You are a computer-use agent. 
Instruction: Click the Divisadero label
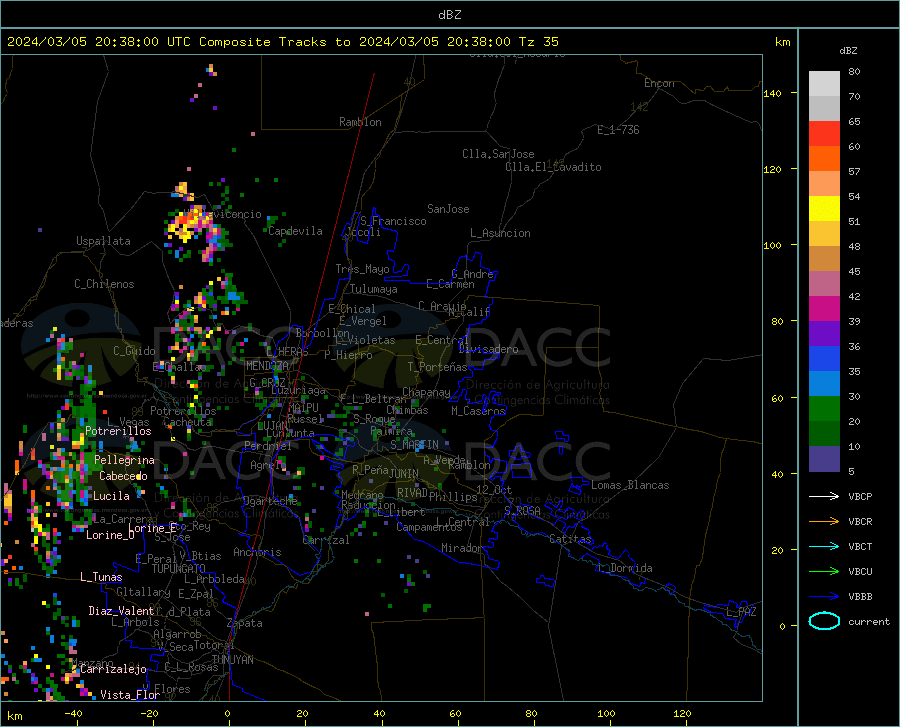click(488, 349)
